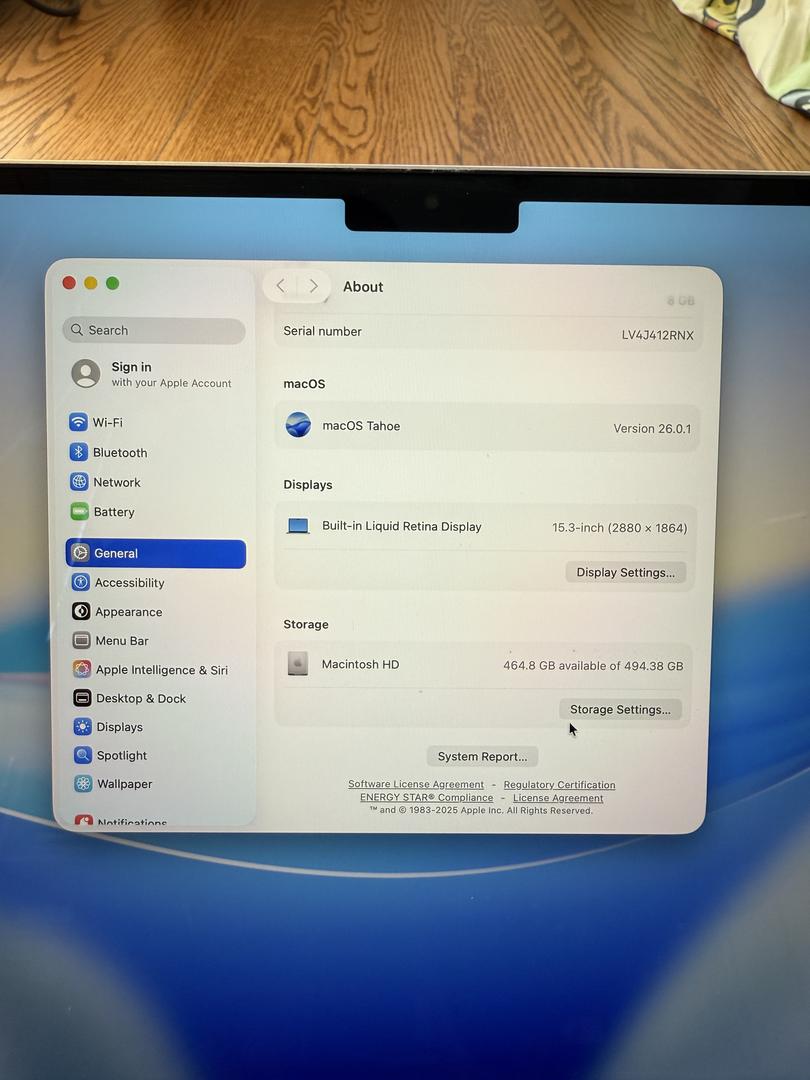Open Spotlight settings pane
Screen dimensions: 810x1080
coord(121,756)
